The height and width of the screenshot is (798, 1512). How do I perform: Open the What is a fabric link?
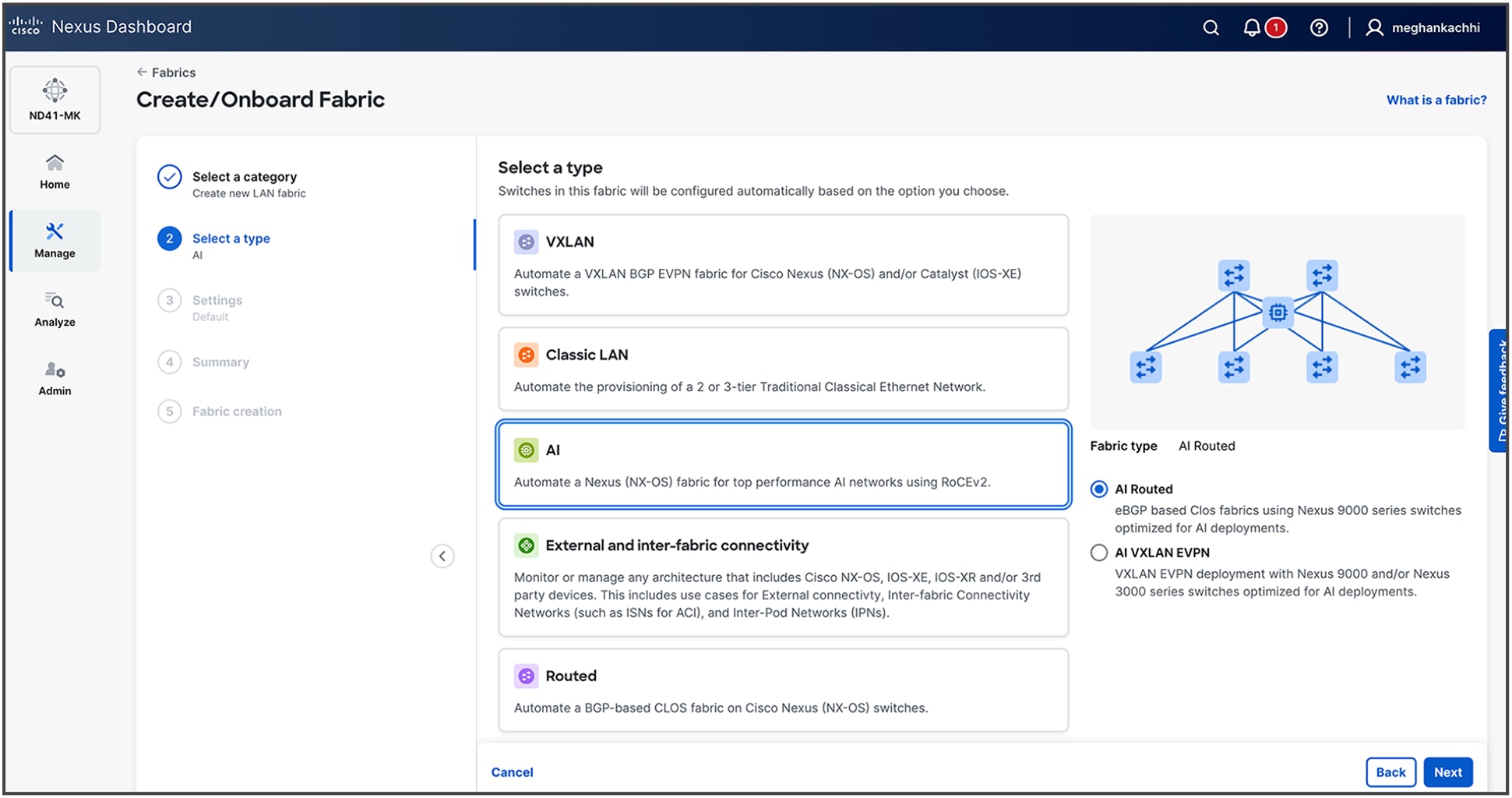1436,100
